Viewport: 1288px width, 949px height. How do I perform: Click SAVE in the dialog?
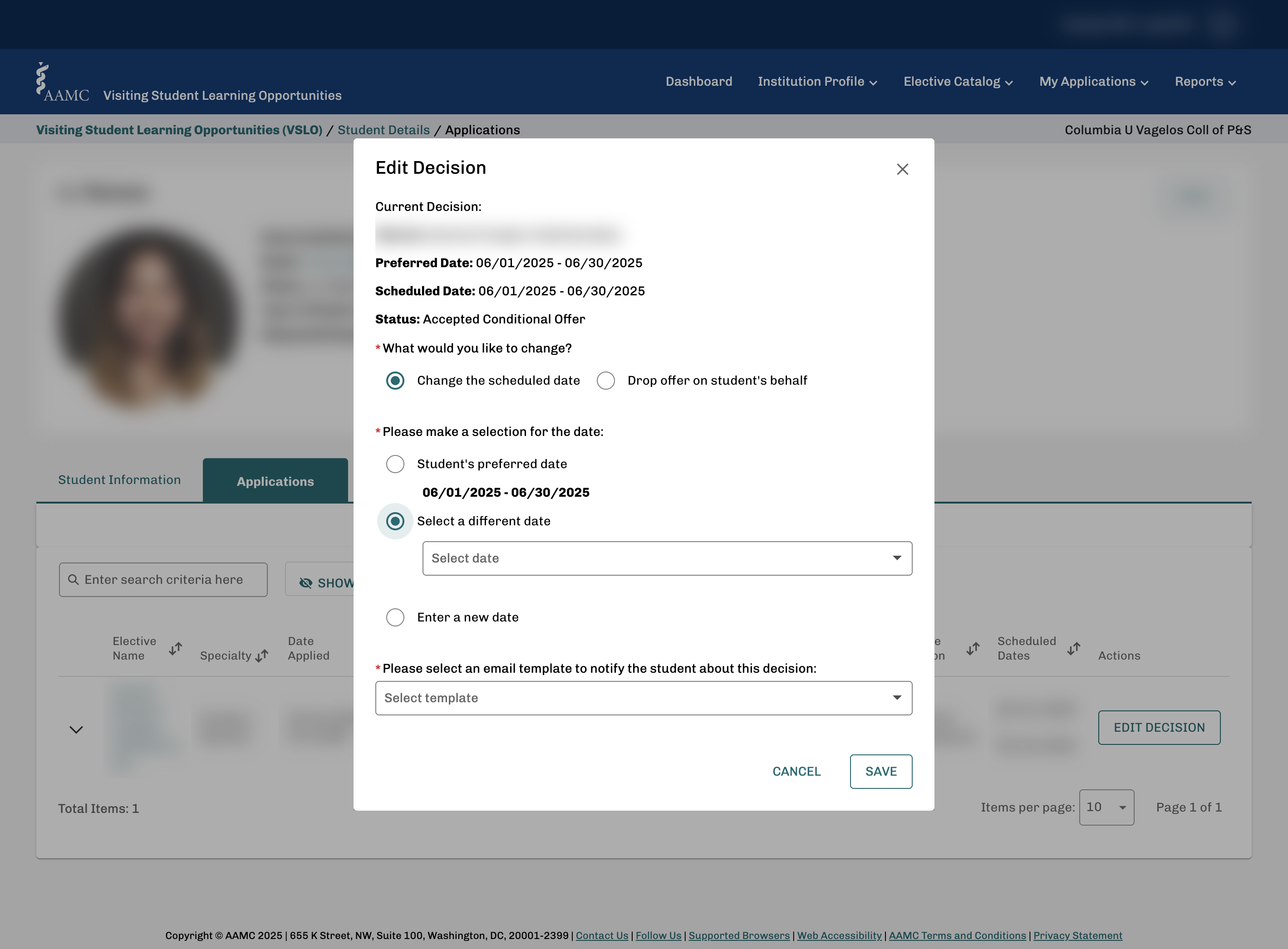pos(880,771)
